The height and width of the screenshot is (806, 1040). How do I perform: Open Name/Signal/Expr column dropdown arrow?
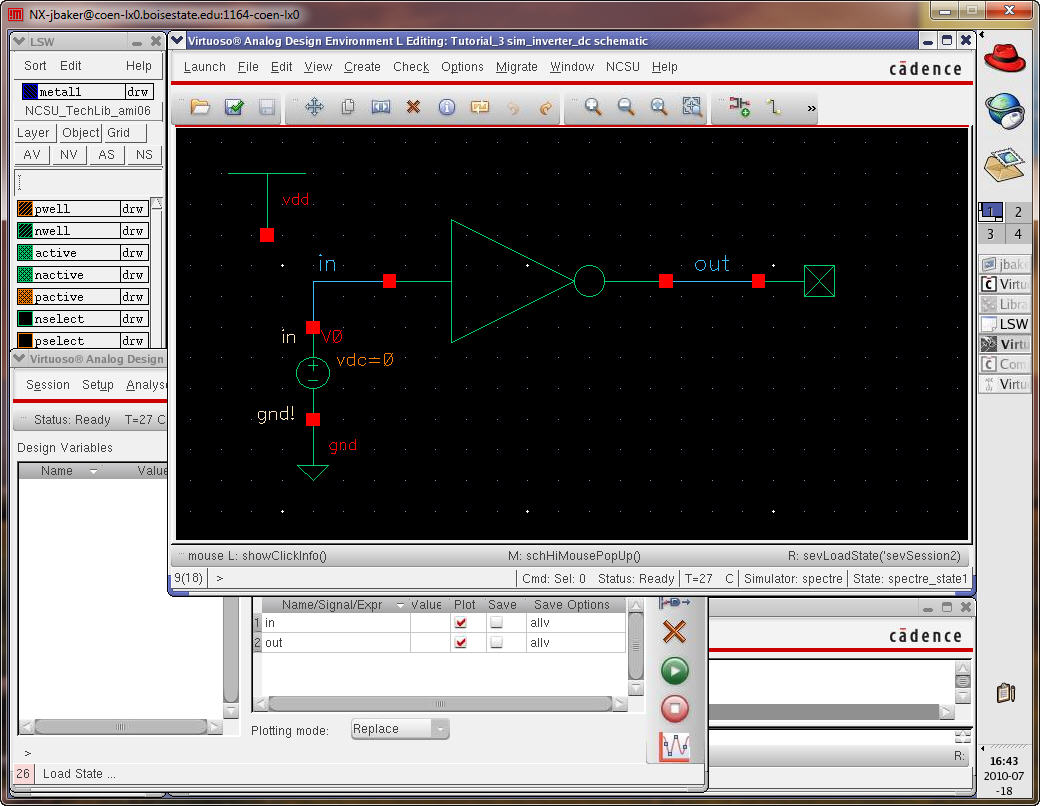[400, 605]
